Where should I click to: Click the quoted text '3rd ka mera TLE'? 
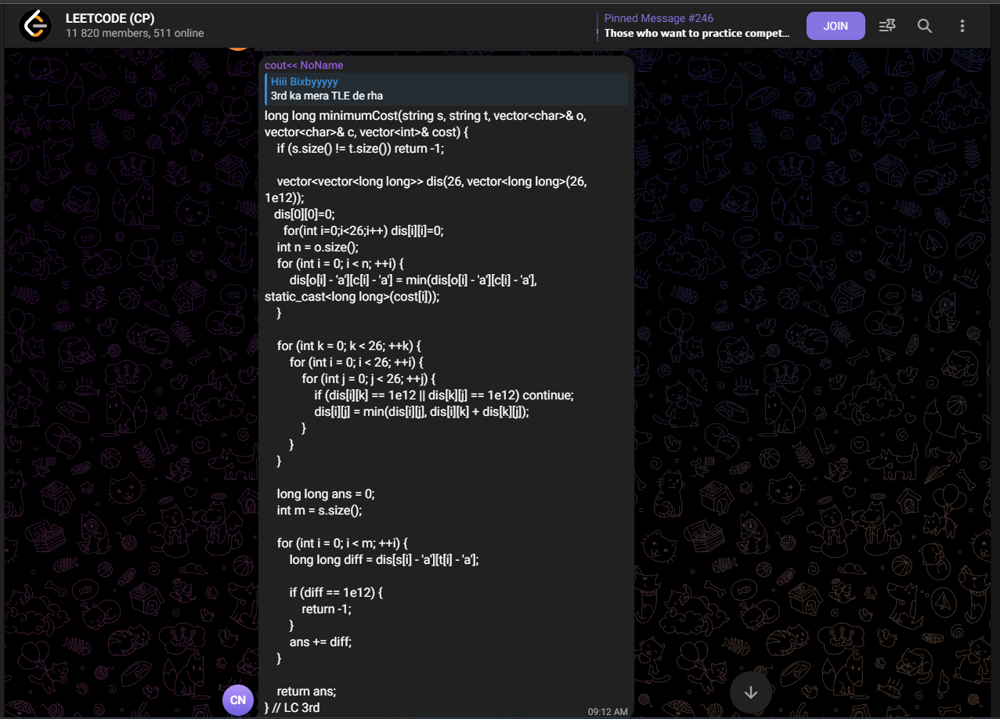[x=326, y=96]
